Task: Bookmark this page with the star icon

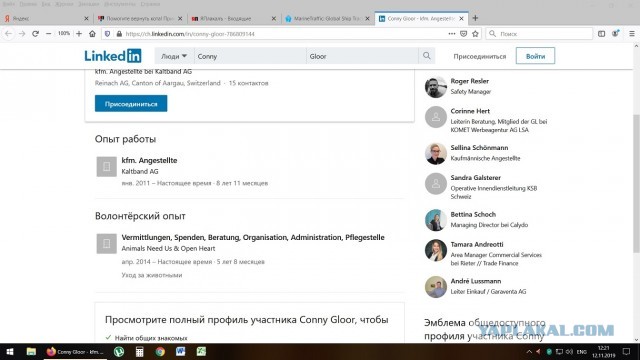Action: point(475,34)
